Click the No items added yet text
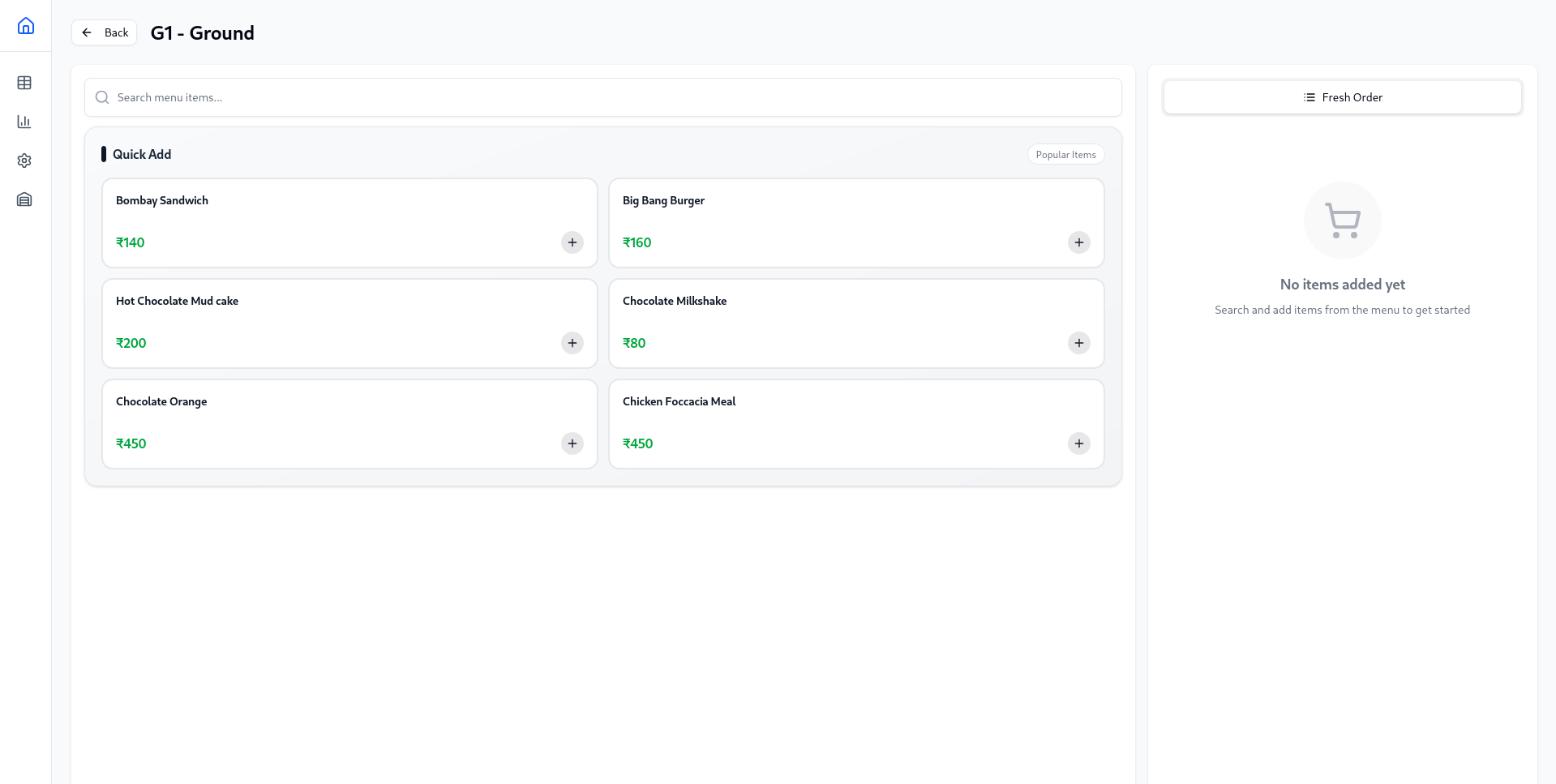 [x=1343, y=285]
